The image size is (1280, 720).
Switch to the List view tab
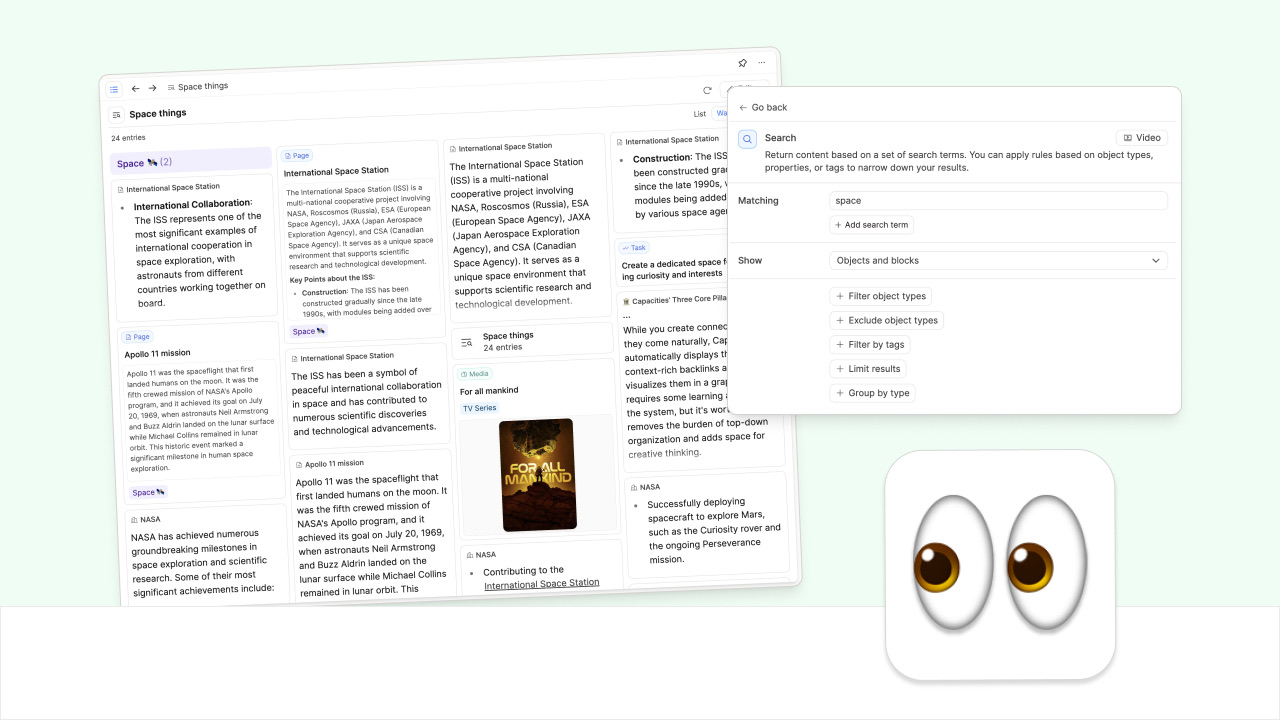(x=700, y=114)
